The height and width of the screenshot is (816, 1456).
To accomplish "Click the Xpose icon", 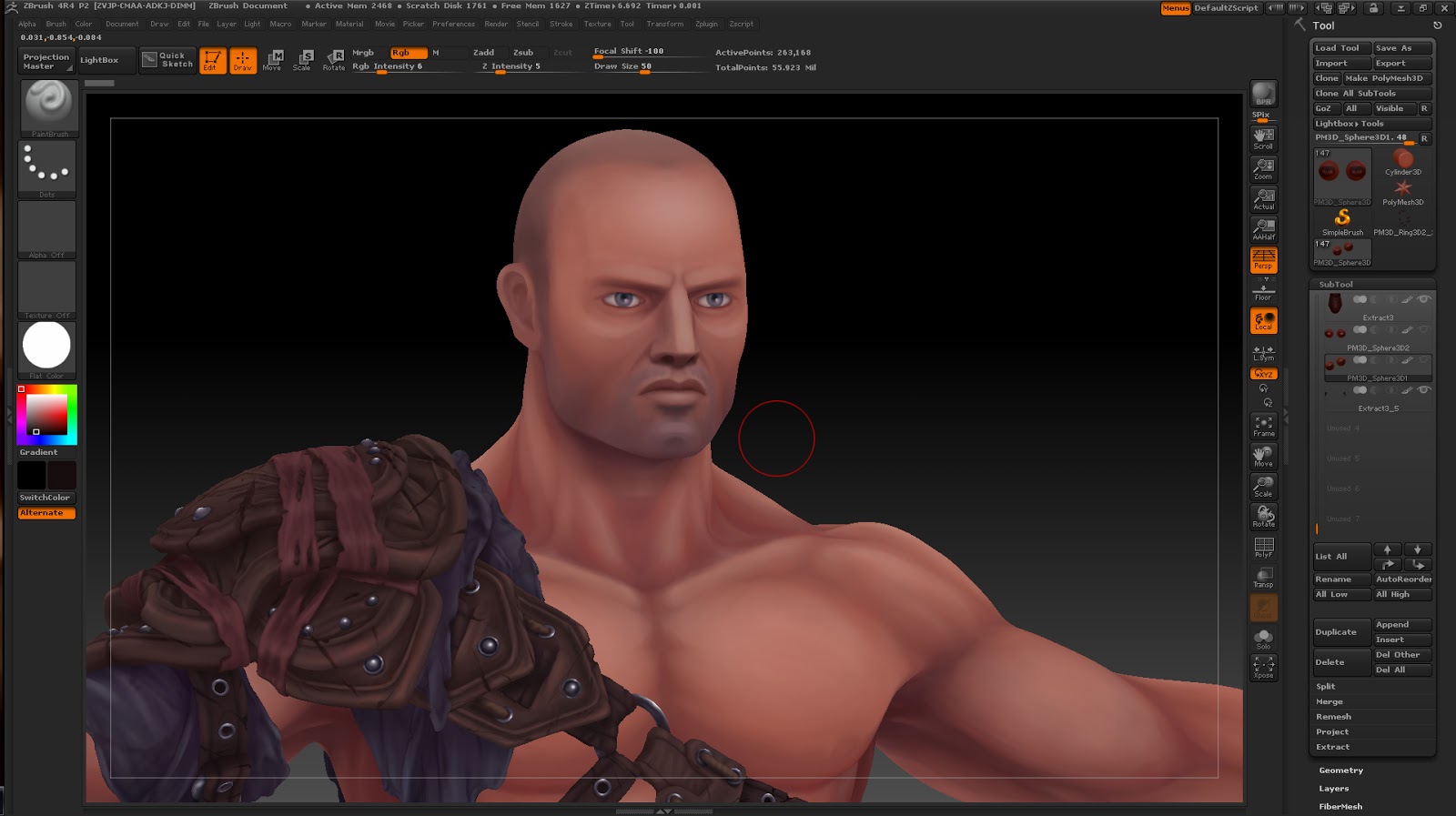I will [1263, 667].
